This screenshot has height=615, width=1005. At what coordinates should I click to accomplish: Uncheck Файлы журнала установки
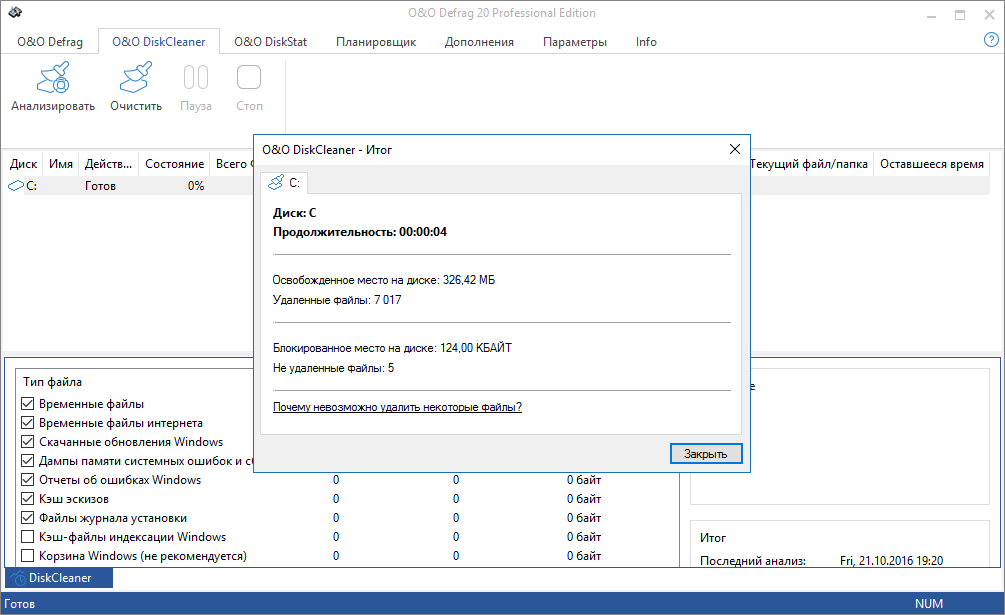point(28,518)
